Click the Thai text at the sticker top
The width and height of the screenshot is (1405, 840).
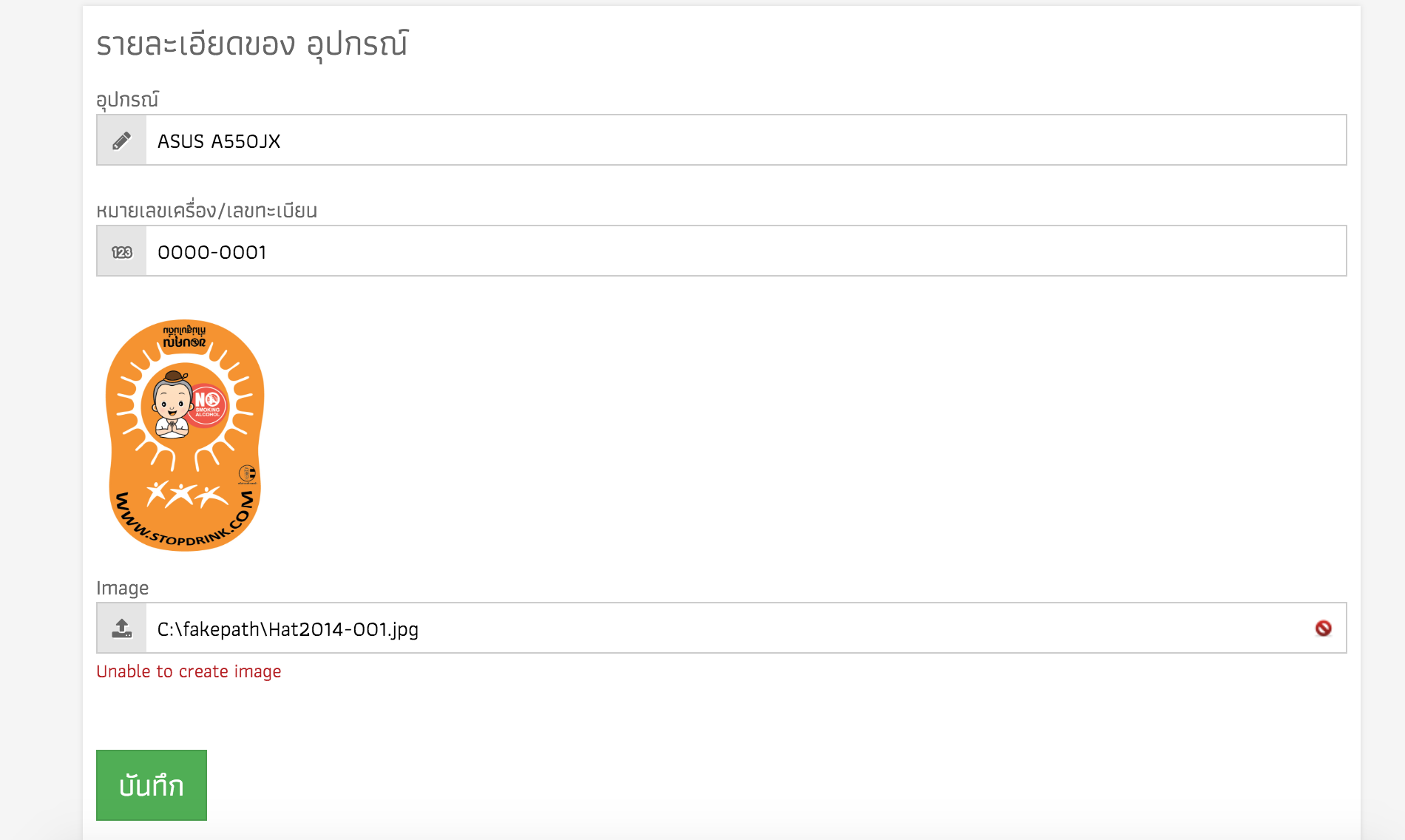point(185,336)
